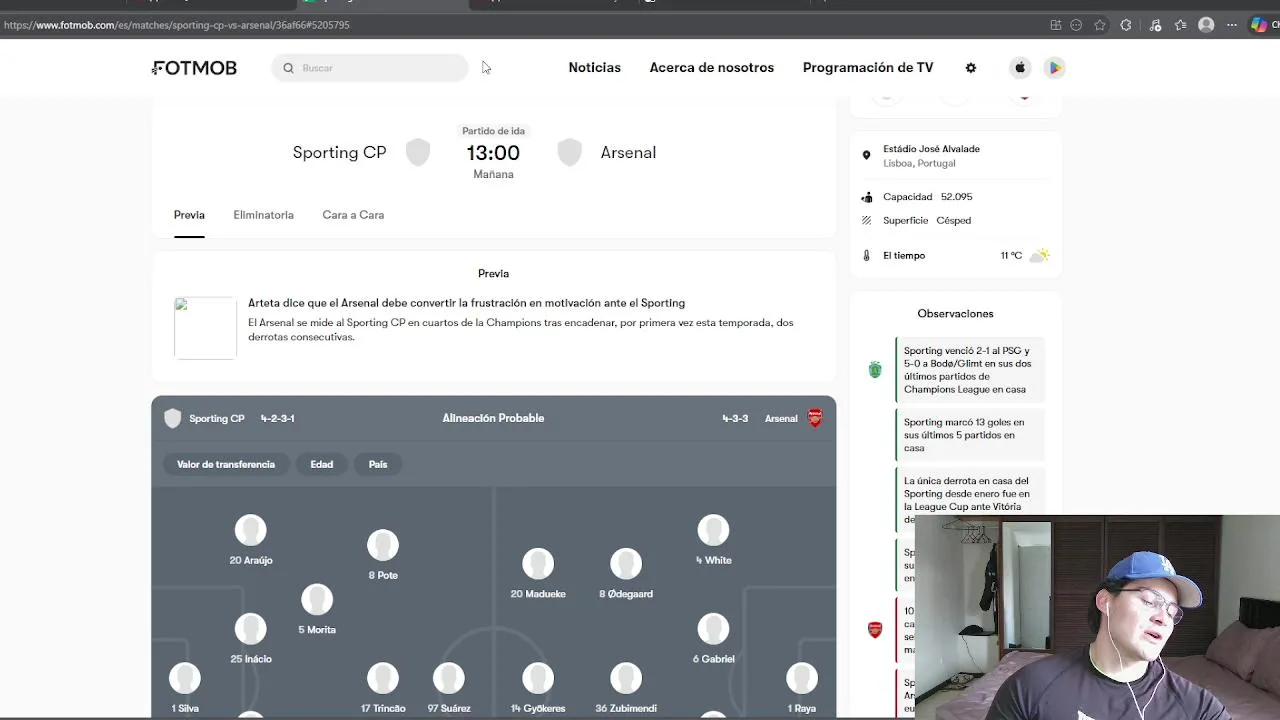1280x720 pixels.
Task: Click the Arsenal crest in Observaciones
Action: click(x=875, y=630)
